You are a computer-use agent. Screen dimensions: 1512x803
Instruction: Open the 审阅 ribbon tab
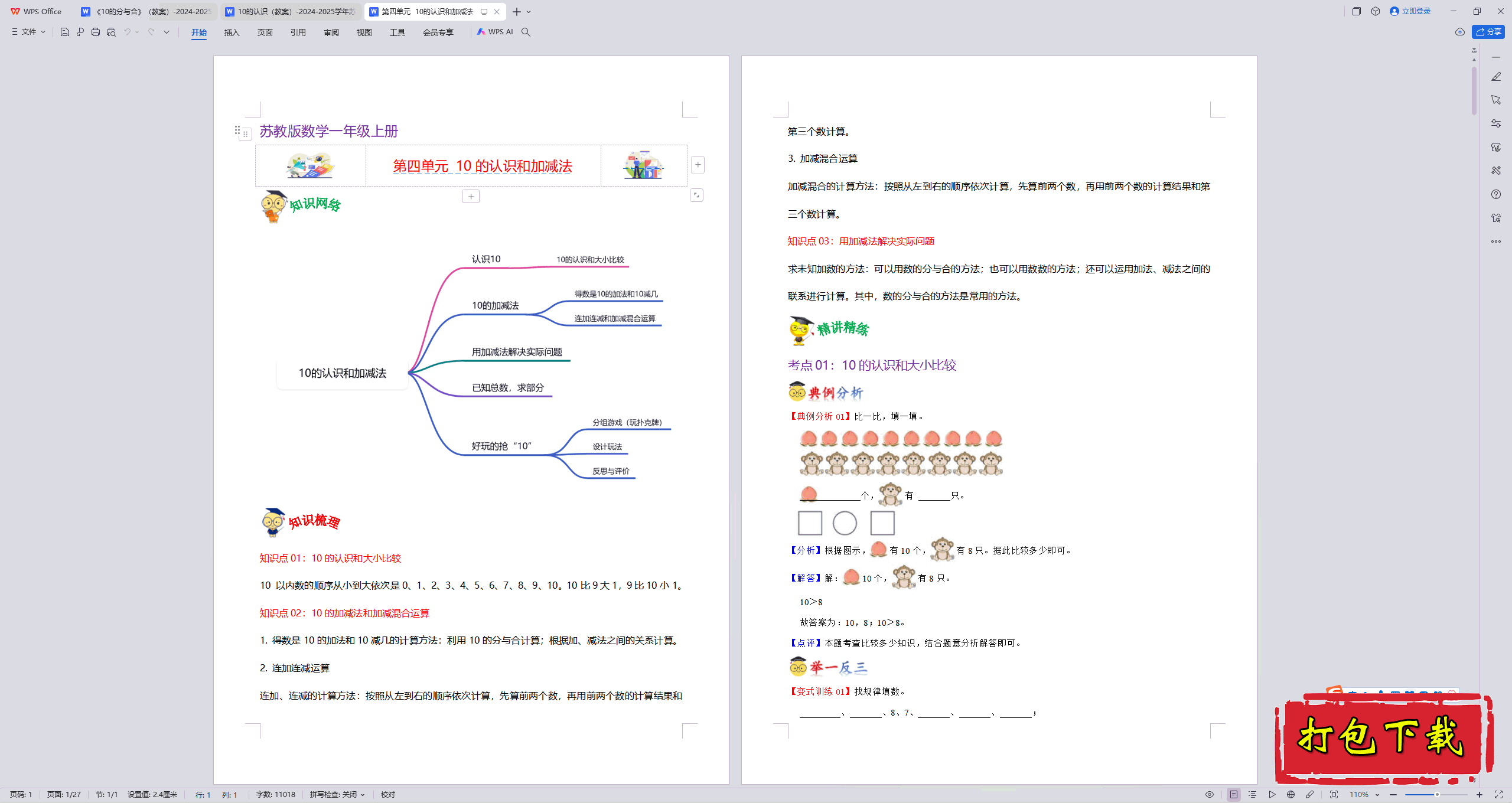pos(331,32)
